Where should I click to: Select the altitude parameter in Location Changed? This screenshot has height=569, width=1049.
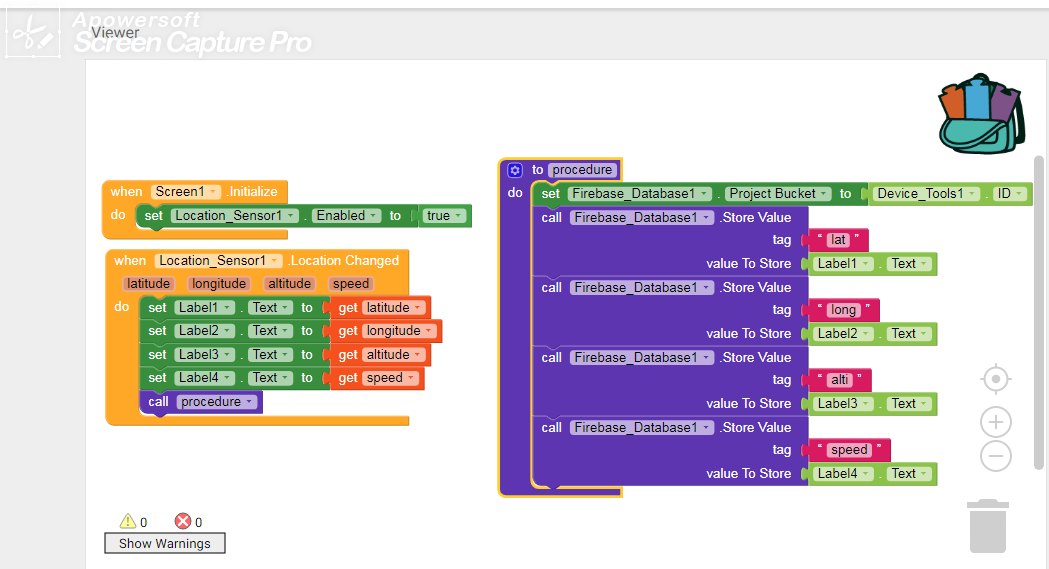(289, 284)
